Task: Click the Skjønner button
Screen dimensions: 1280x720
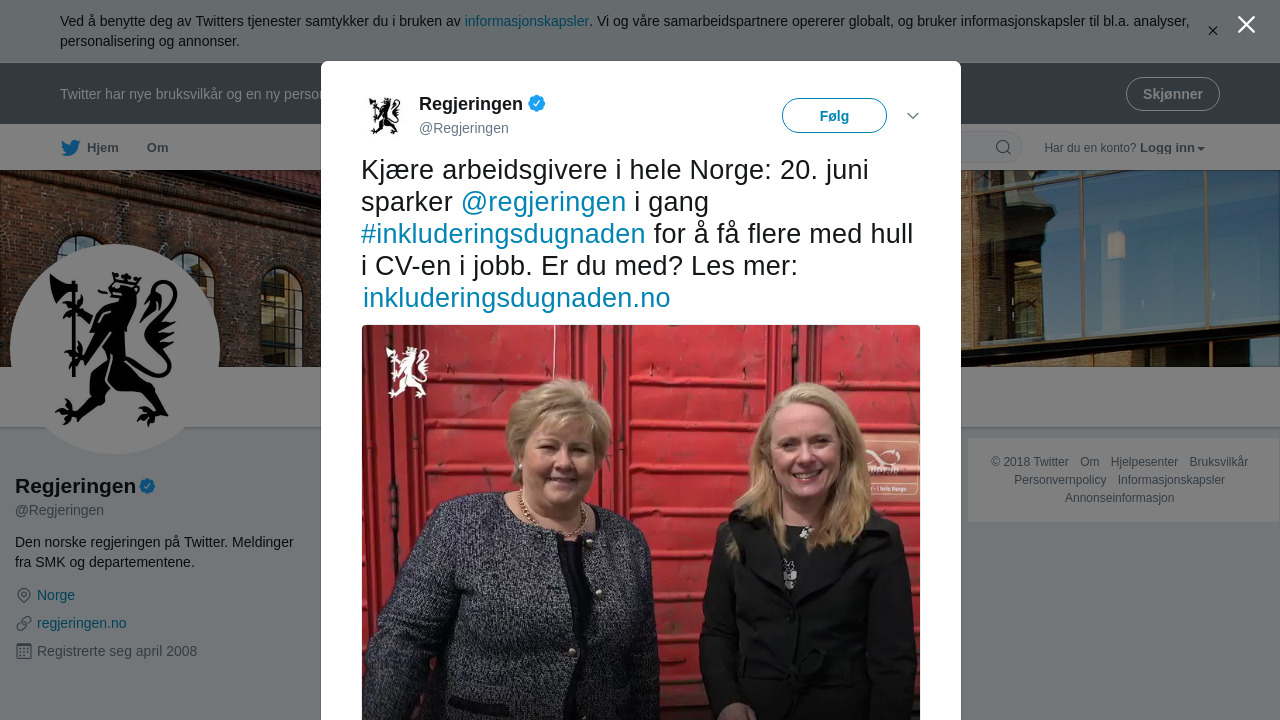Action: [x=1172, y=94]
